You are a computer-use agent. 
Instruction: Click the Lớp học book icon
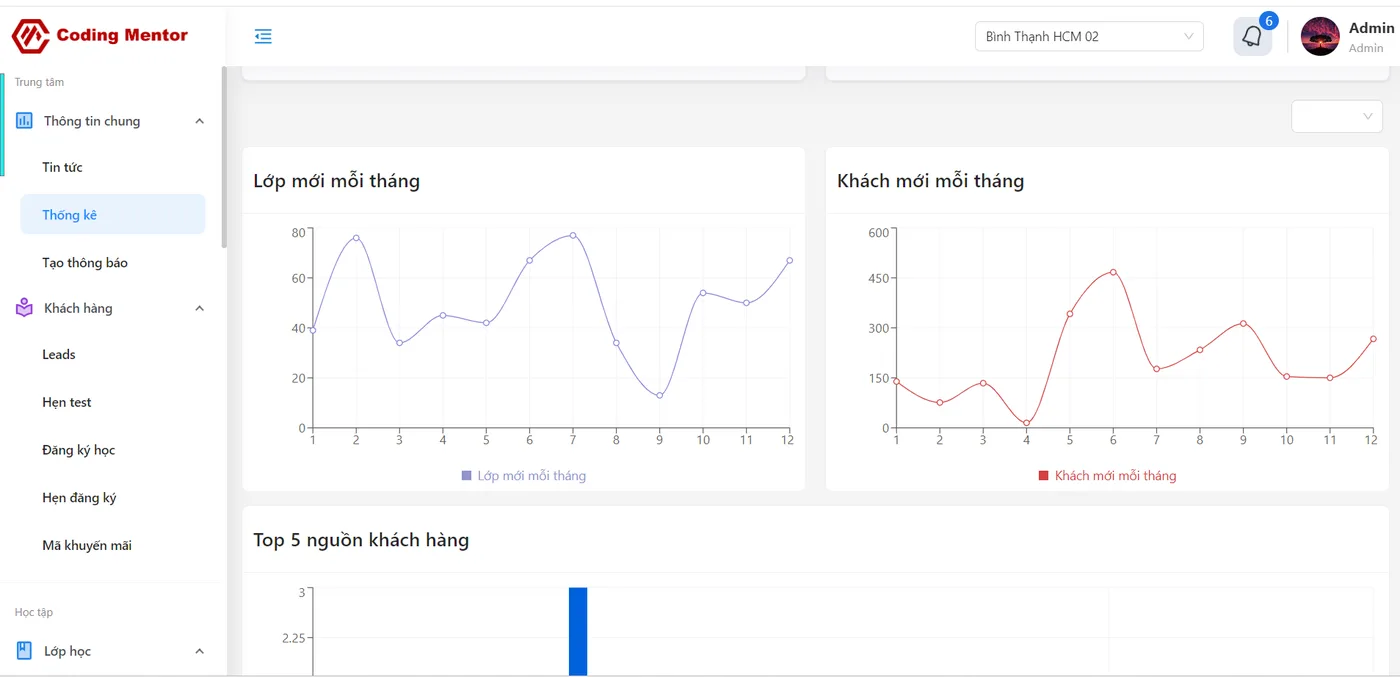pyautogui.click(x=24, y=651)
